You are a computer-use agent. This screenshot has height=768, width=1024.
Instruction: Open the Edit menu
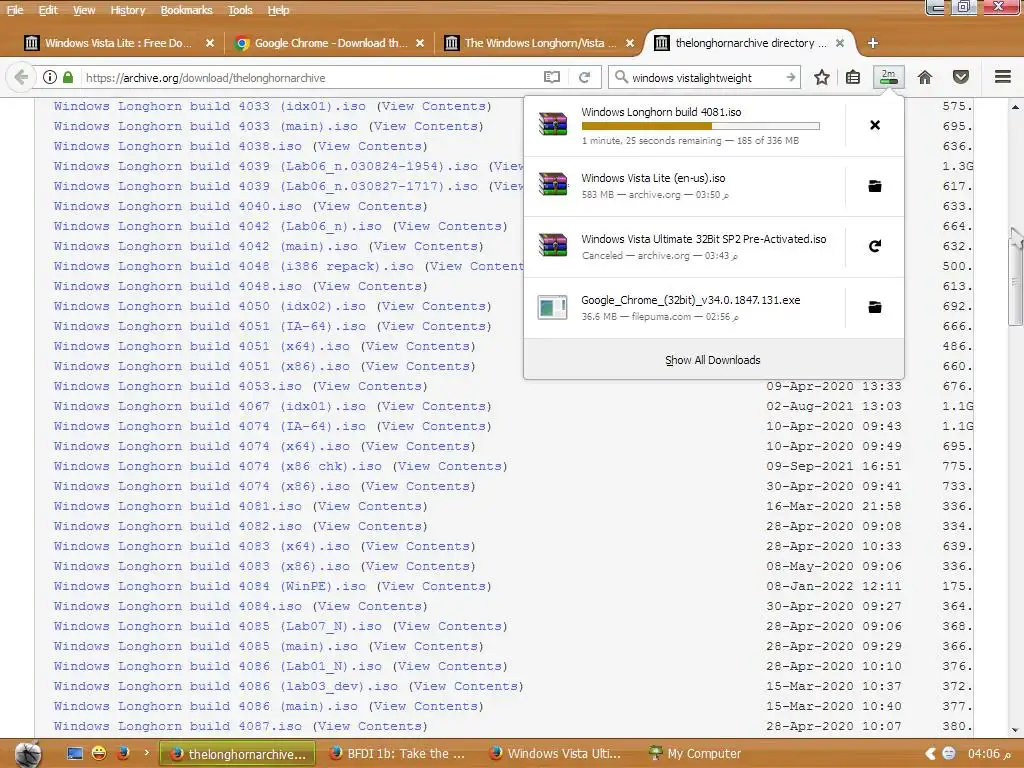(48, 10)
